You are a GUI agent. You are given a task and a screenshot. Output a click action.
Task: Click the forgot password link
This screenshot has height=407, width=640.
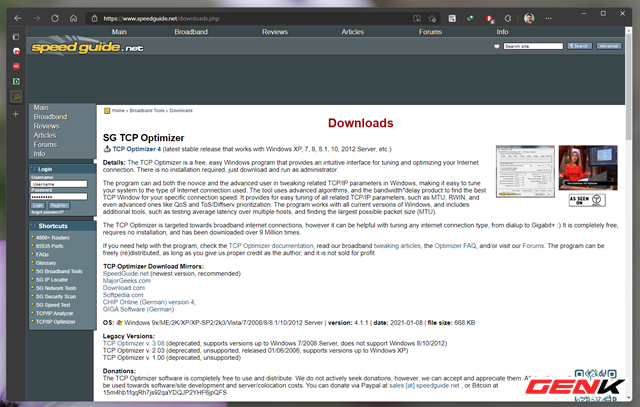coord(47,212)
